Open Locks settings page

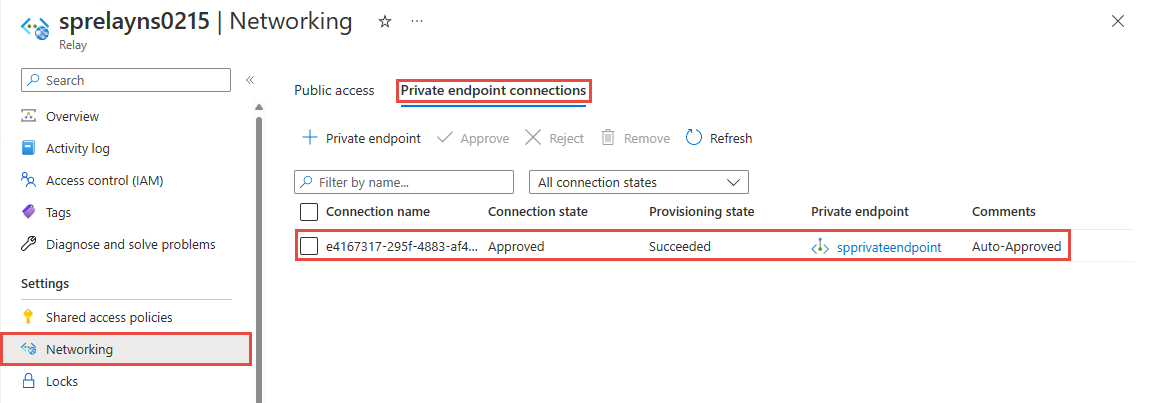(x=61, y=381)
